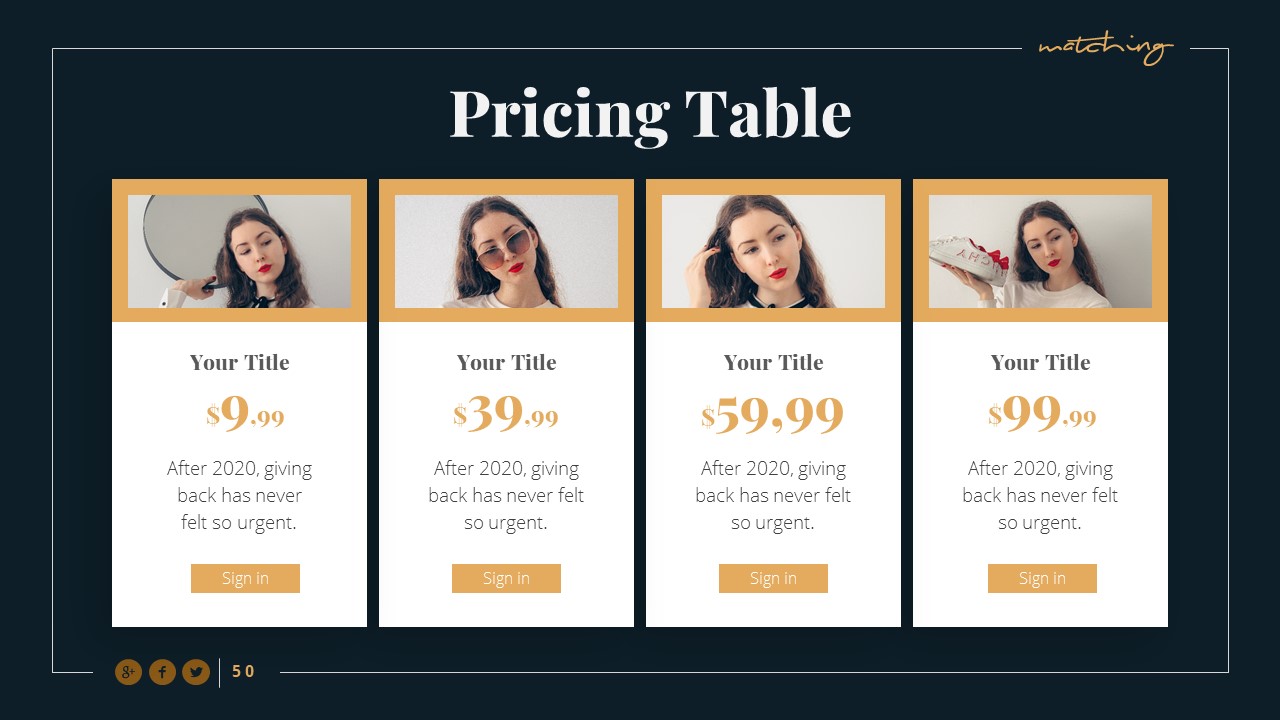Click the Facebook social icon

(x=162, y=672)
